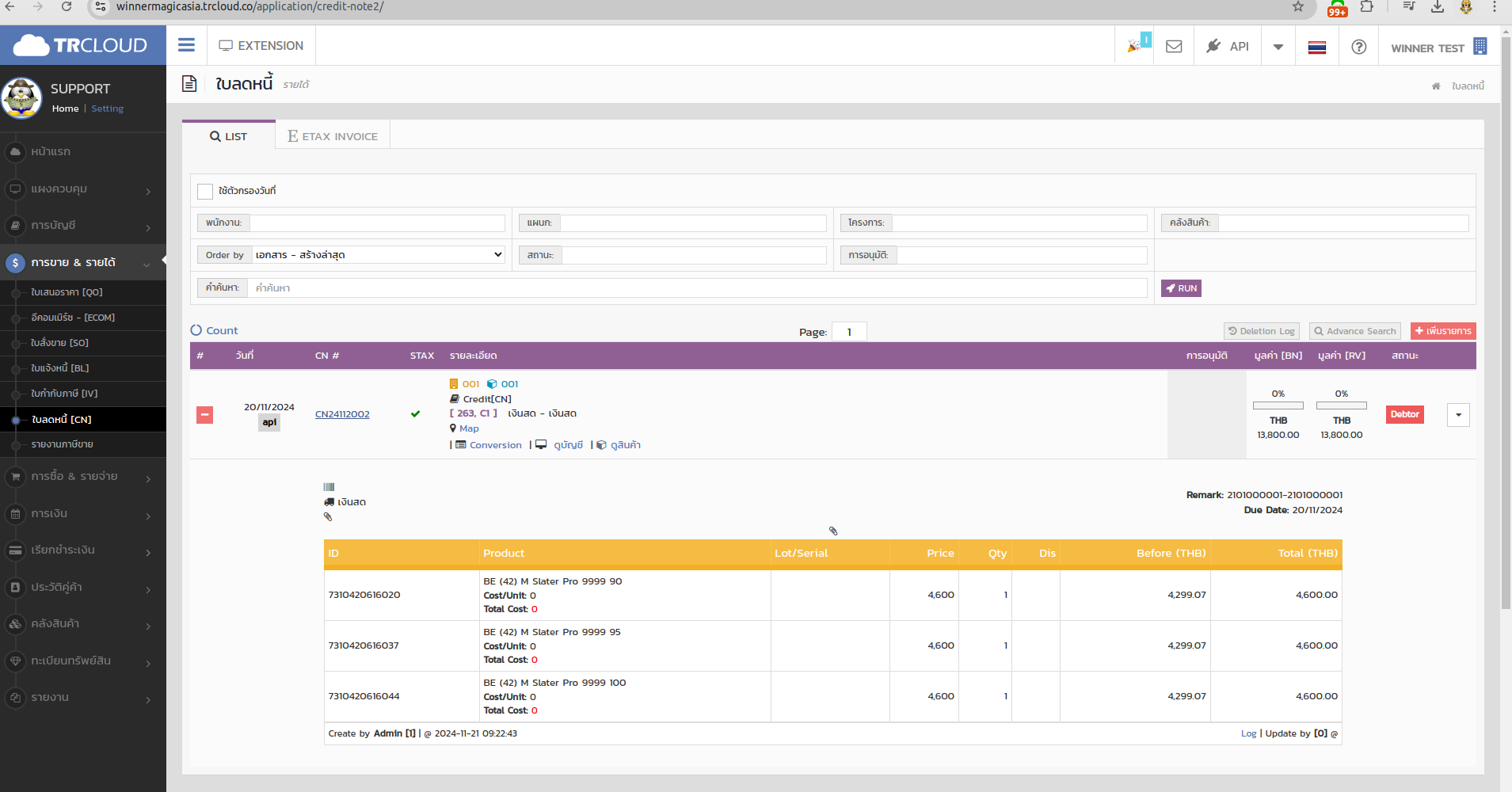The height and width of the screenshot is (792, 1512).
Task: Click the barcode icon
Action: point(329,486)
